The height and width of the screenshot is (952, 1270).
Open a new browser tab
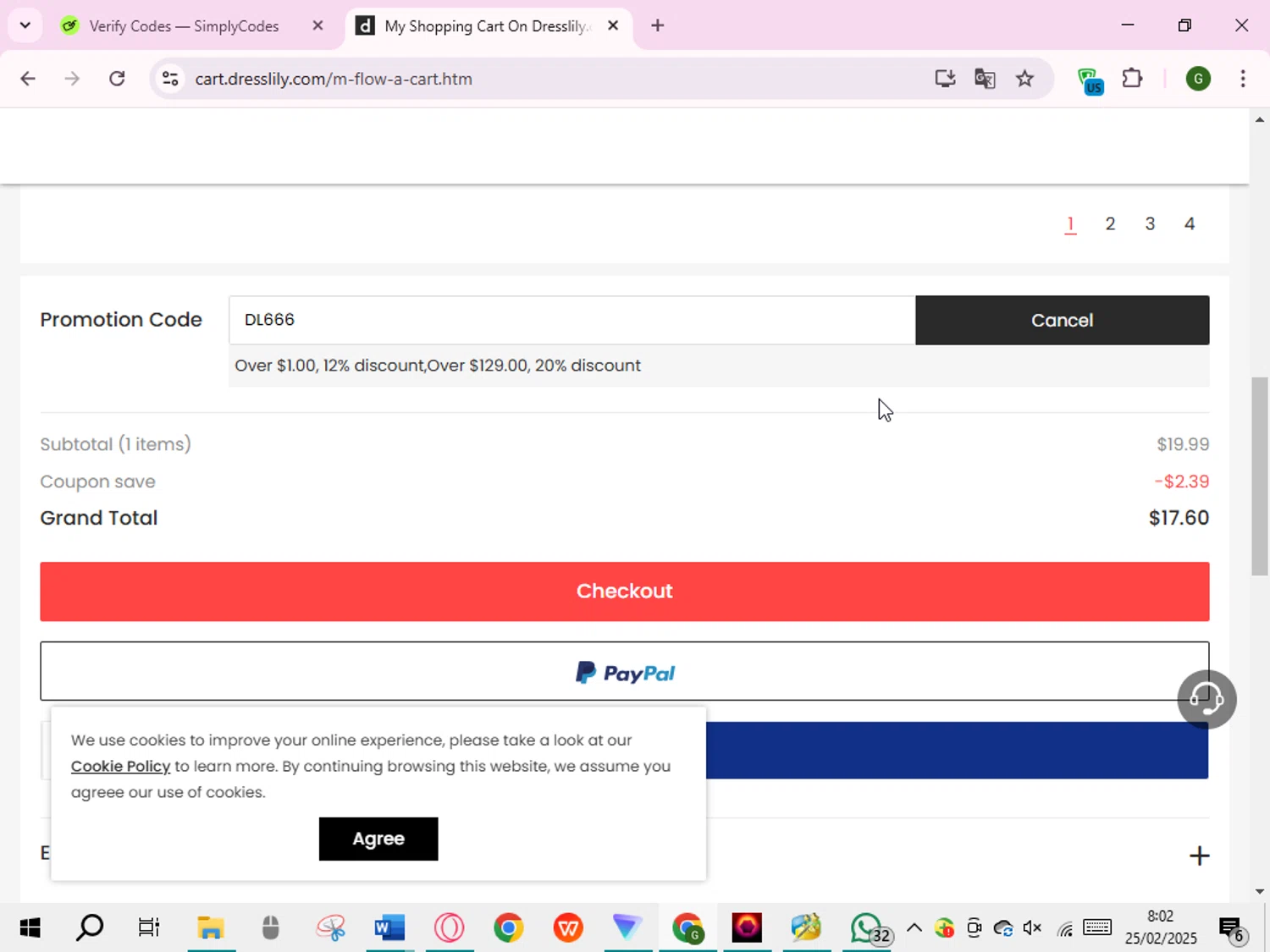pos(657,25)
